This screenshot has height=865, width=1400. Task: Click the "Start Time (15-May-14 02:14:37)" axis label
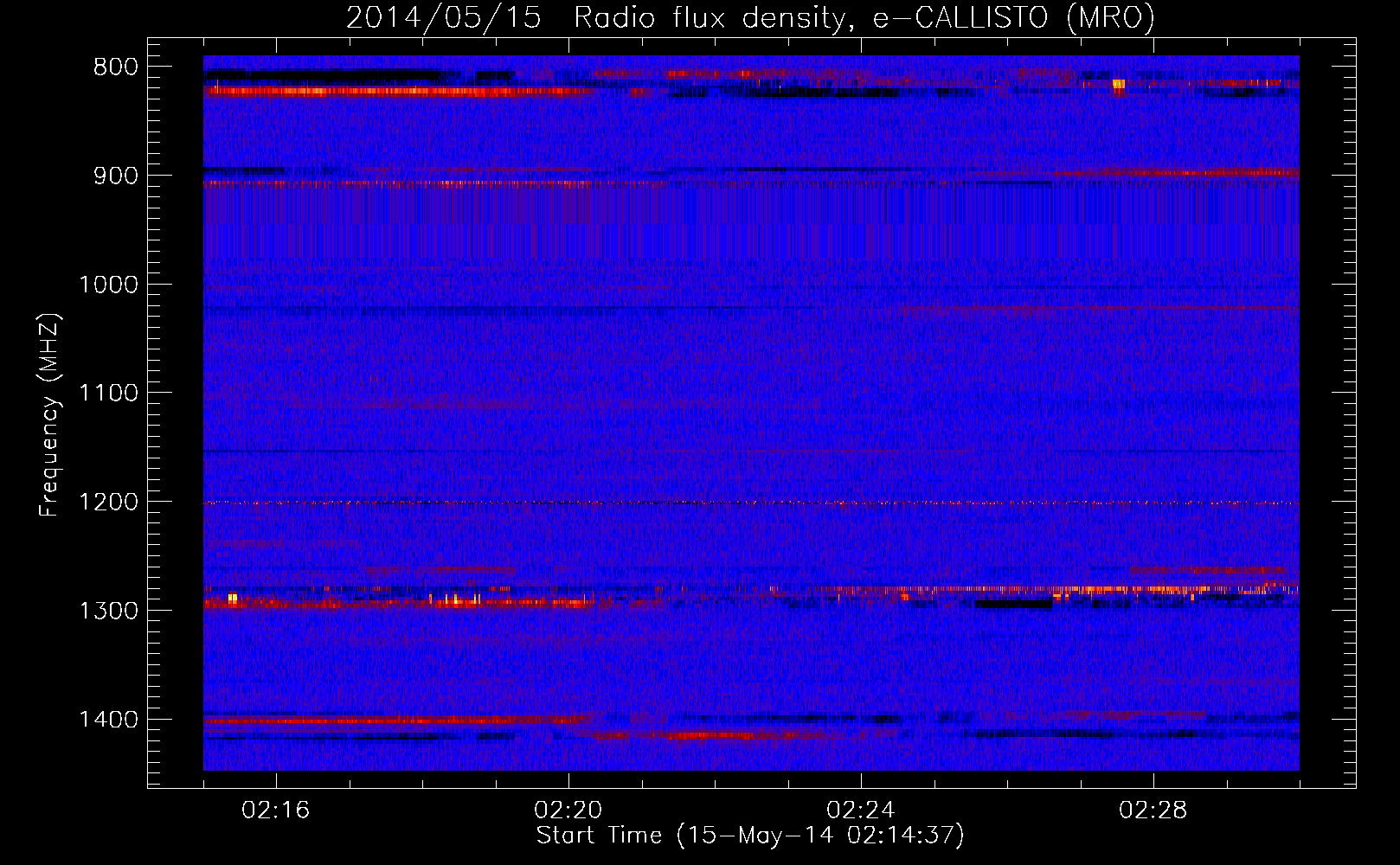[750, 836]
